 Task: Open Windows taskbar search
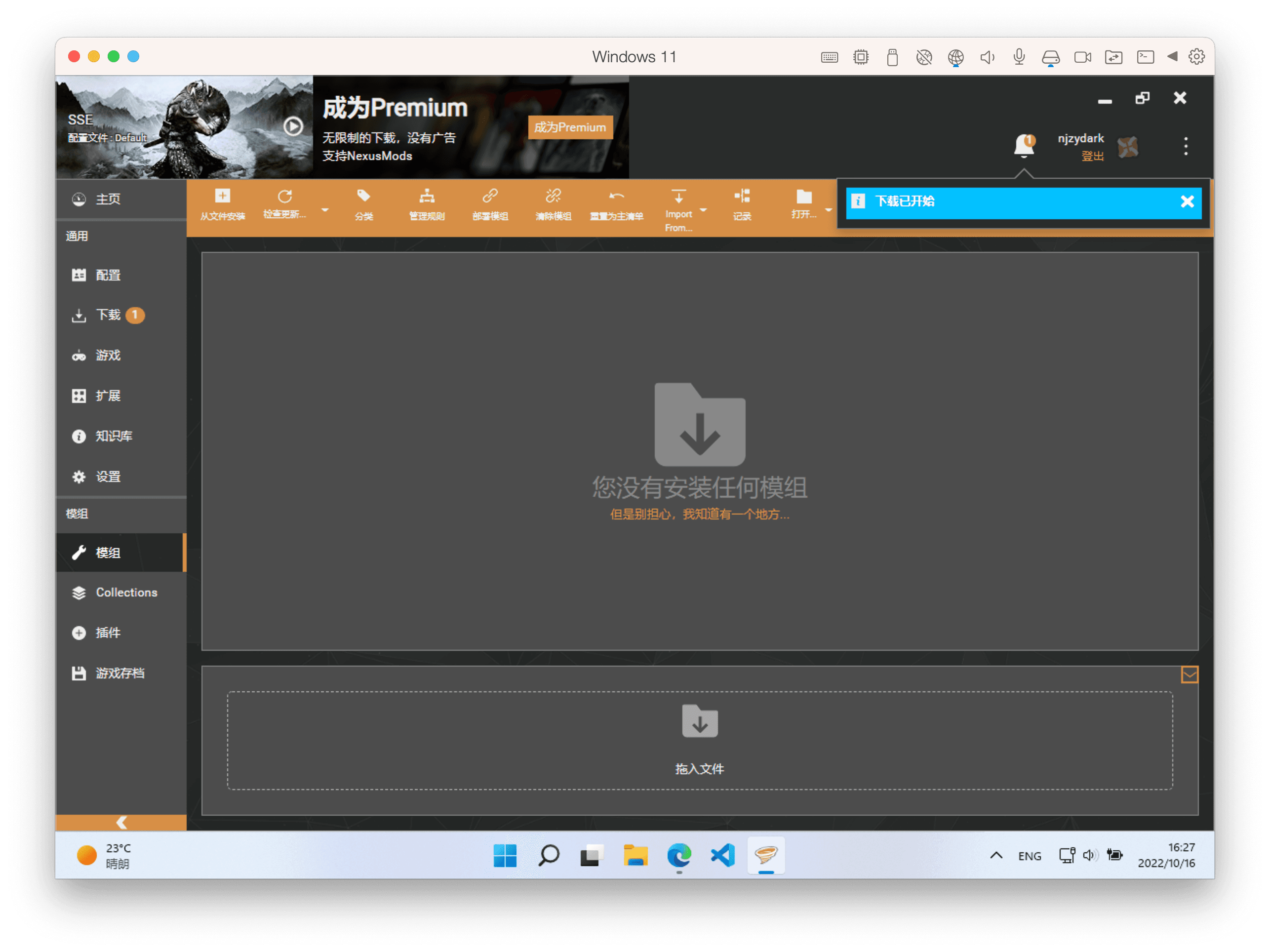coord(549,856)
